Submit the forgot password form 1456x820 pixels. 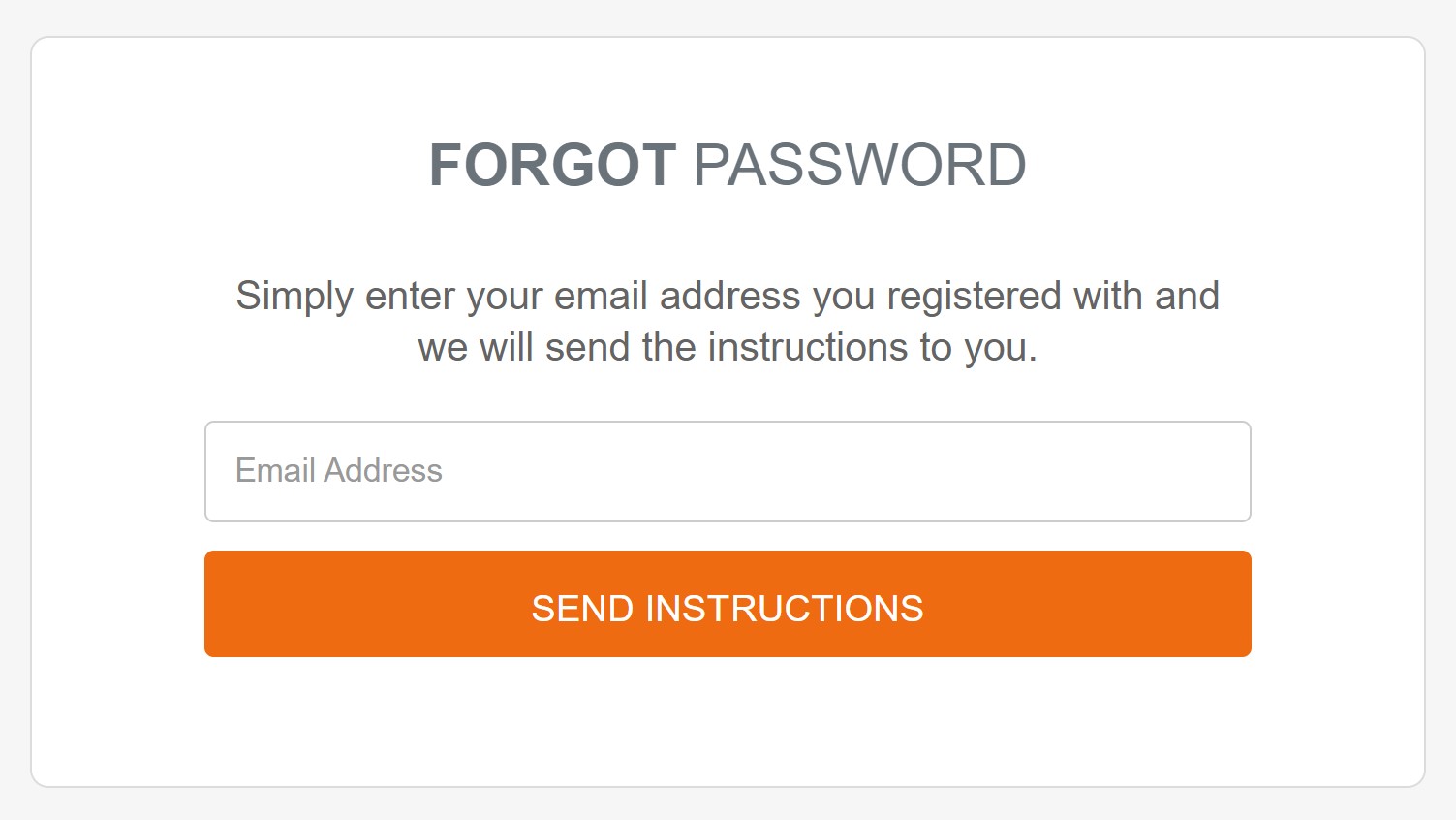coord(727,604)
